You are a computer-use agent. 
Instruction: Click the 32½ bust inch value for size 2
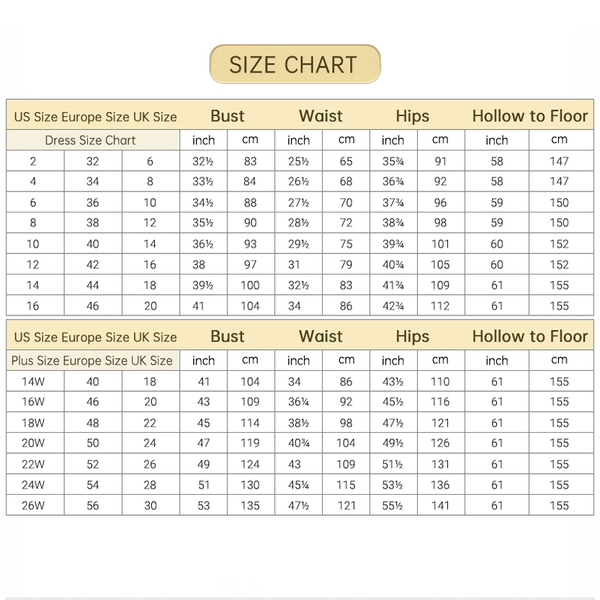tap(203, 161)
